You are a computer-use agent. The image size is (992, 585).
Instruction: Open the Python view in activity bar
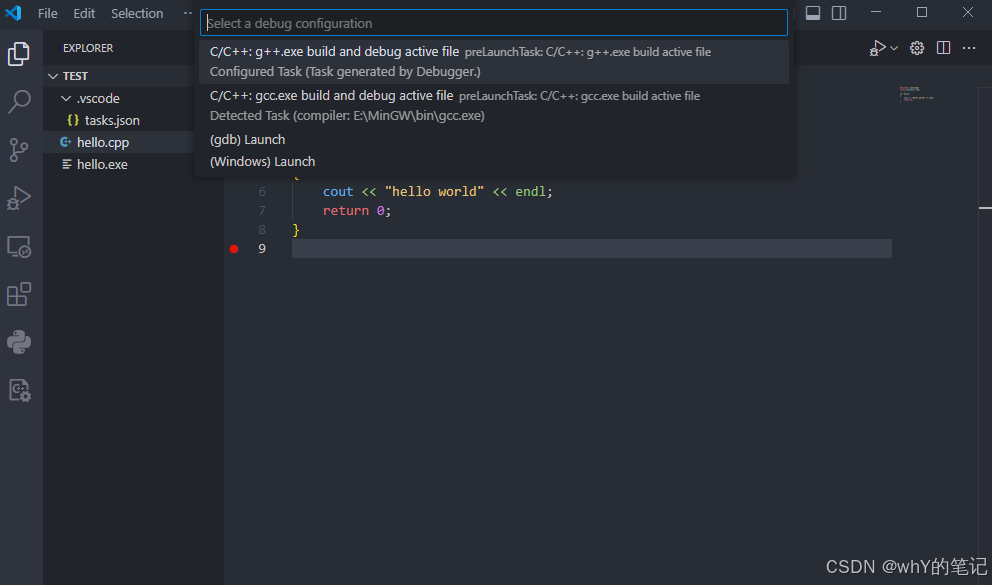click(19, 342)
